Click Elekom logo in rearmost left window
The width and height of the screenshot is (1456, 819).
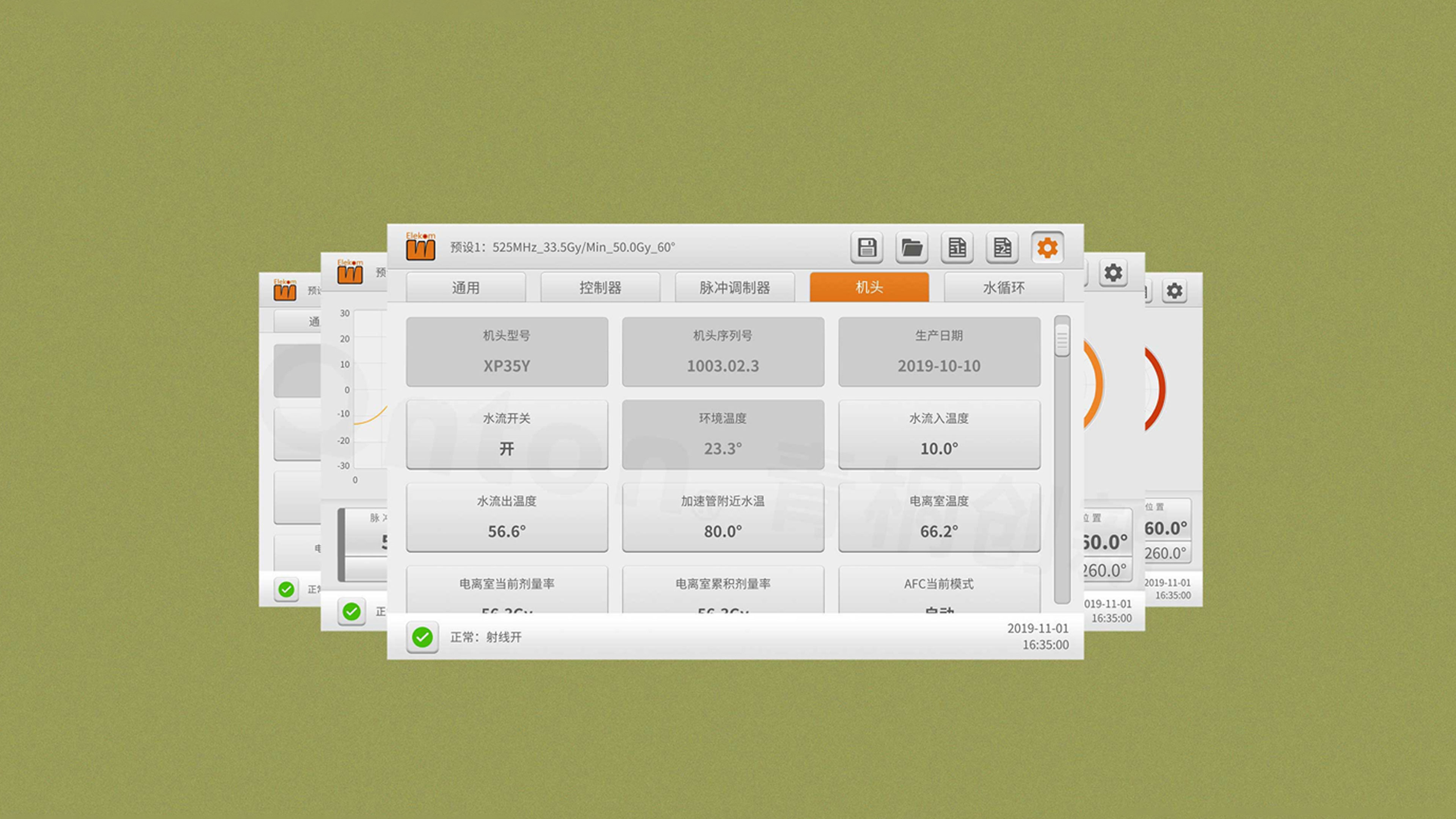(285, 289)
